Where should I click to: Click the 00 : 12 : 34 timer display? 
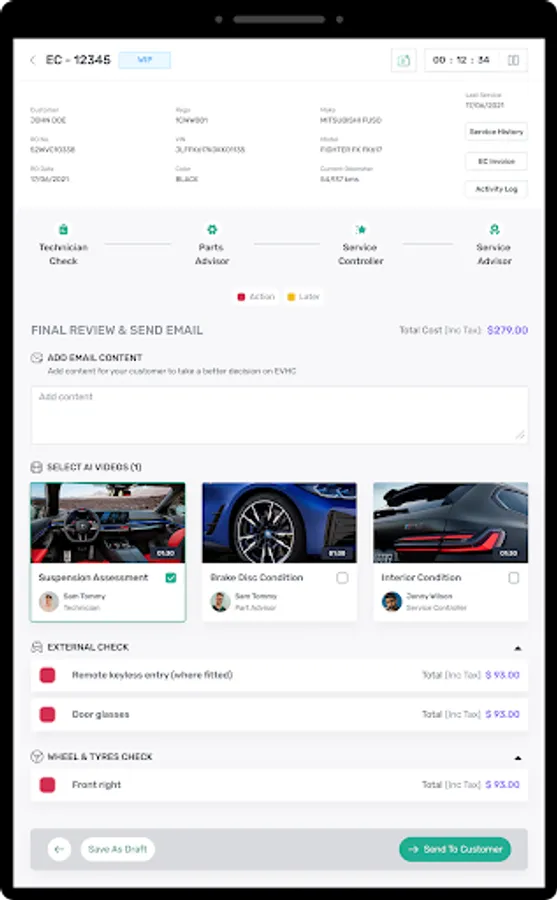[461, 60]
